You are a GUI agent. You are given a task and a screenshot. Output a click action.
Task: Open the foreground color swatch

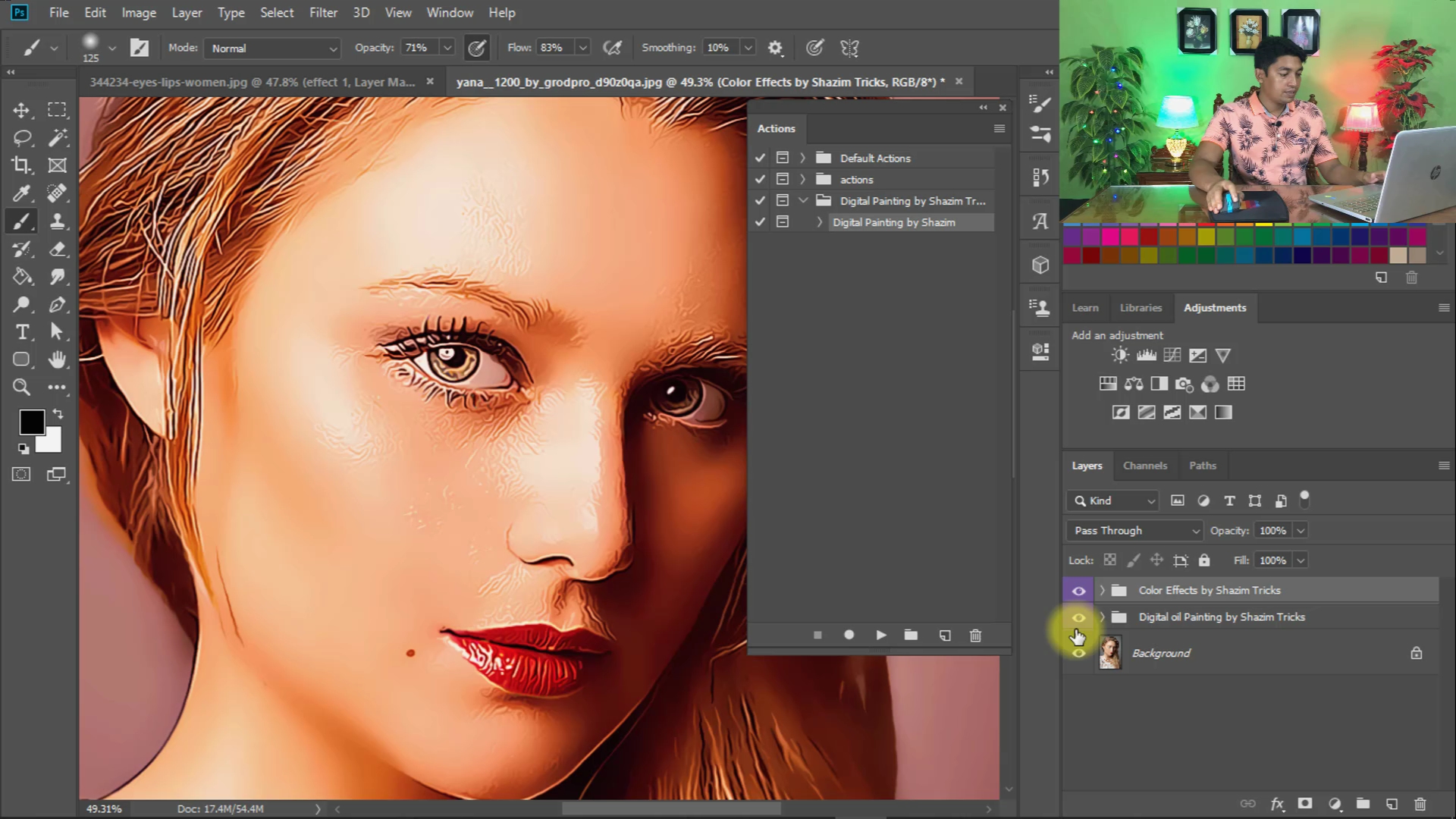click(32, 422)
